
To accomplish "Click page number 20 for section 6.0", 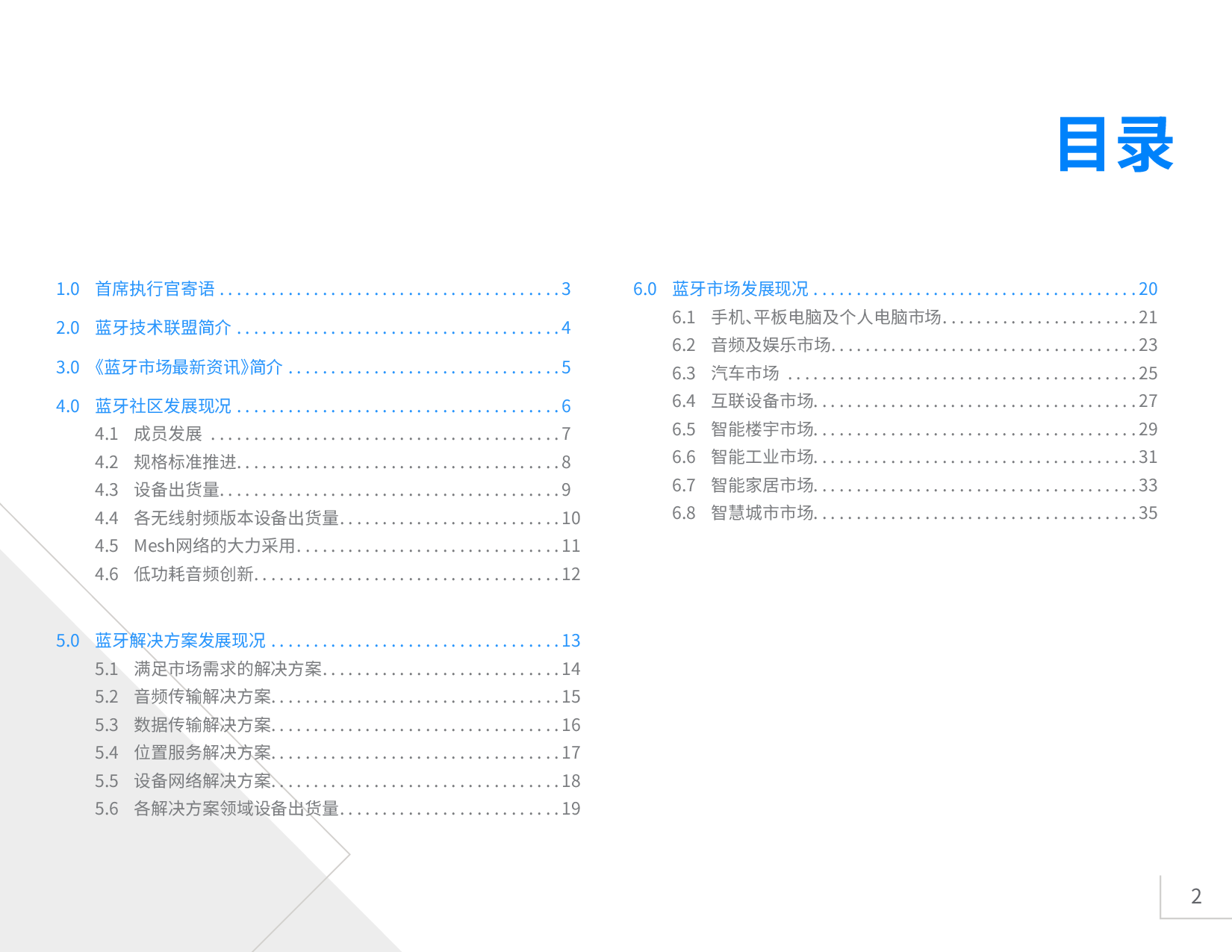I will [1148, 289].
